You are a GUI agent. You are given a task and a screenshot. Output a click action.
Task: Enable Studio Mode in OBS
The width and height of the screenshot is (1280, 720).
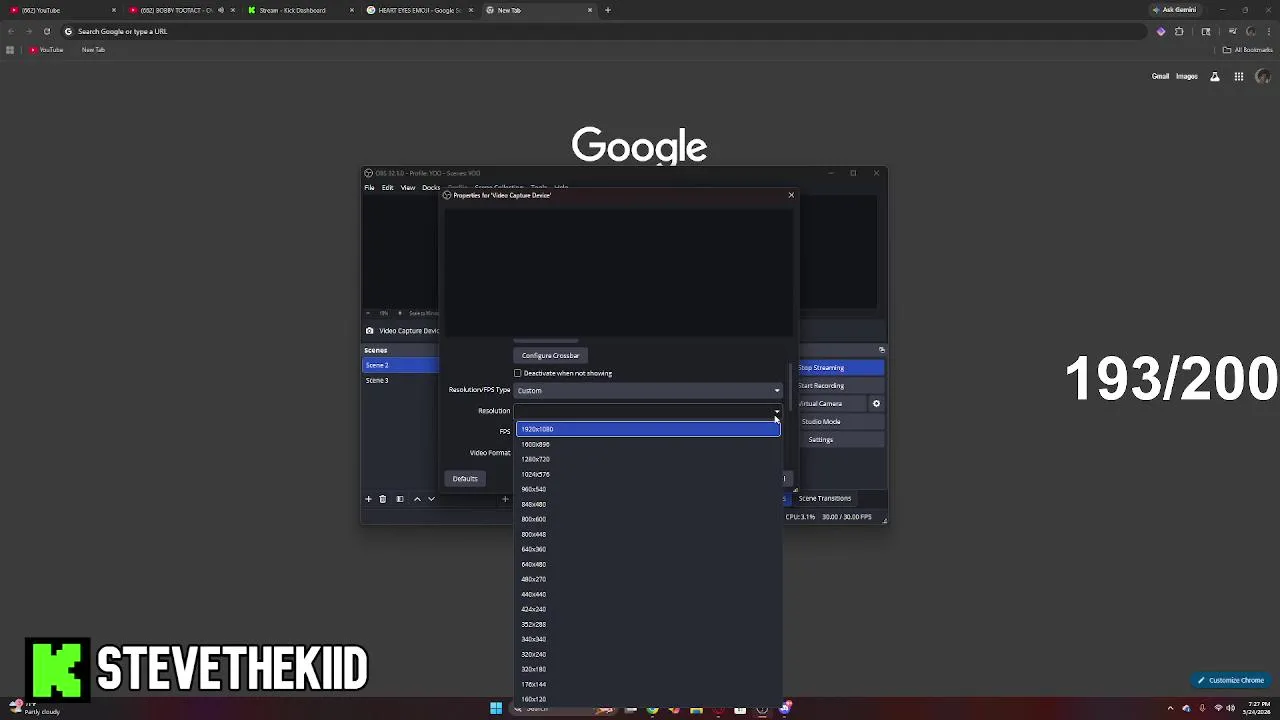click(x=839, y=421)
